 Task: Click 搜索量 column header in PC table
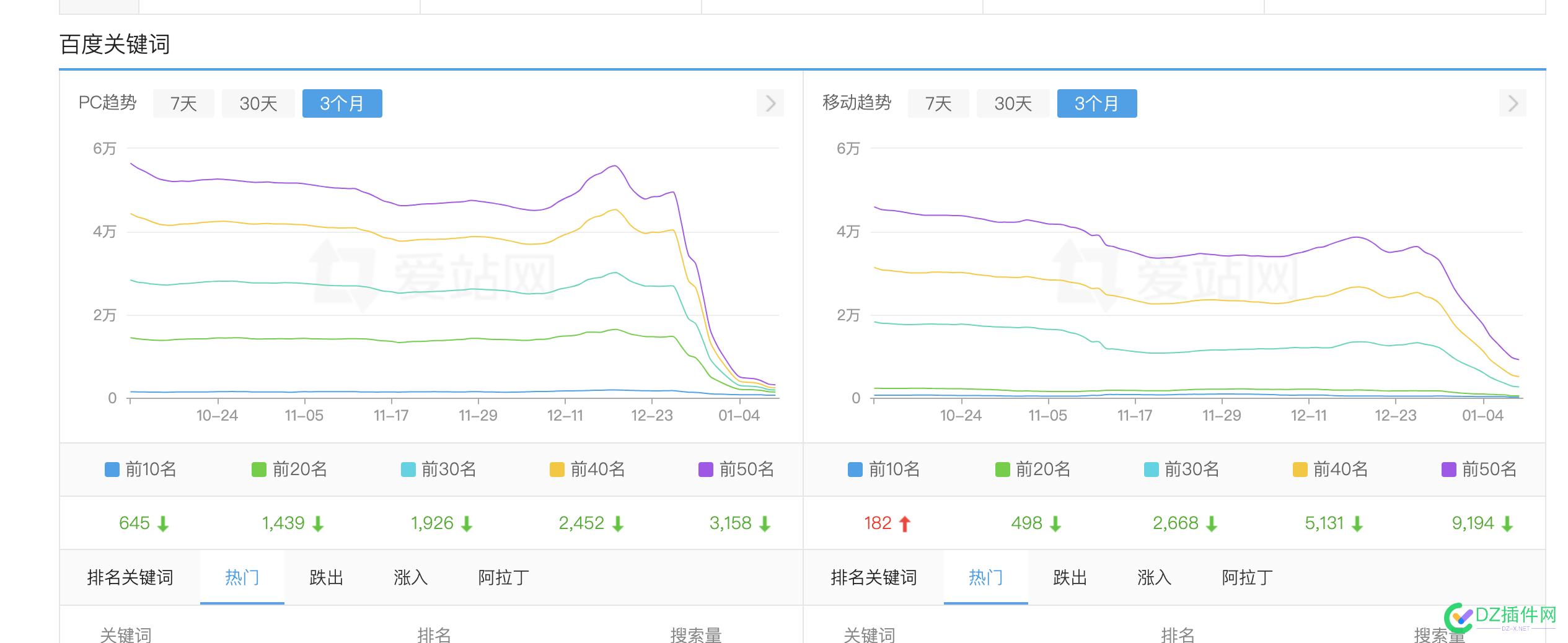tap(696, 635)
